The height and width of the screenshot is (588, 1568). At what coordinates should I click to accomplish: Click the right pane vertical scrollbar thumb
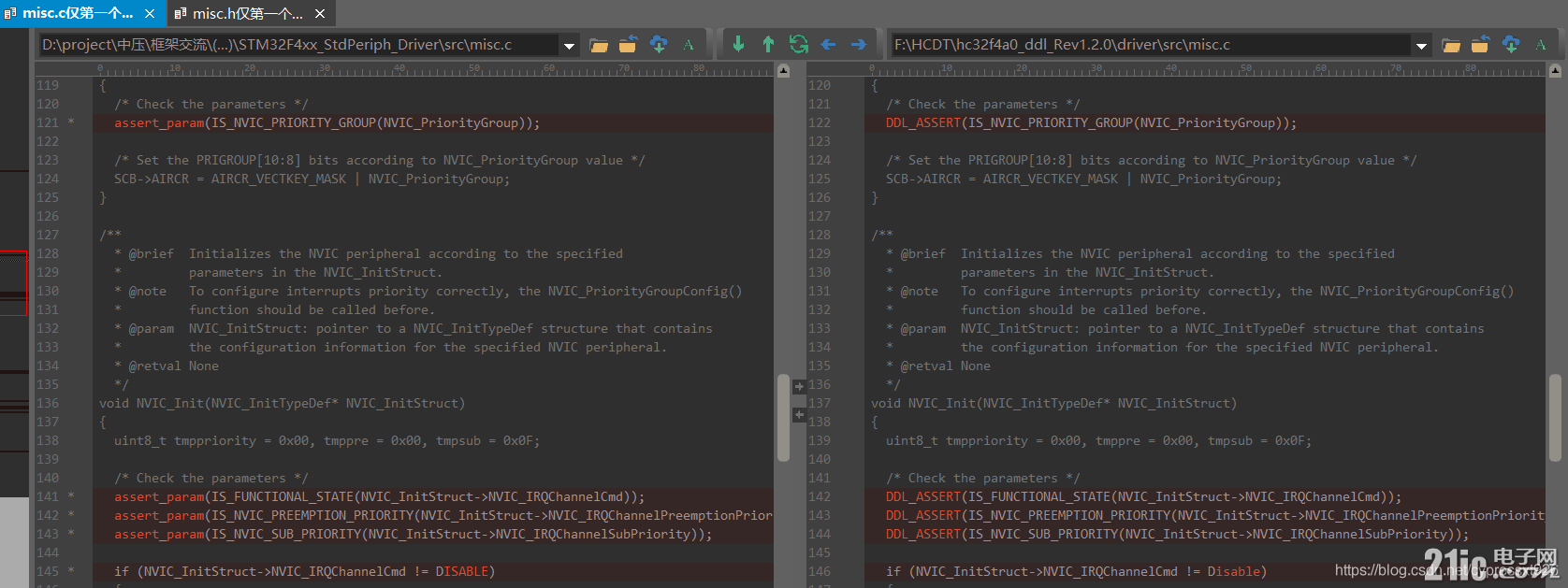[1555, 418]
